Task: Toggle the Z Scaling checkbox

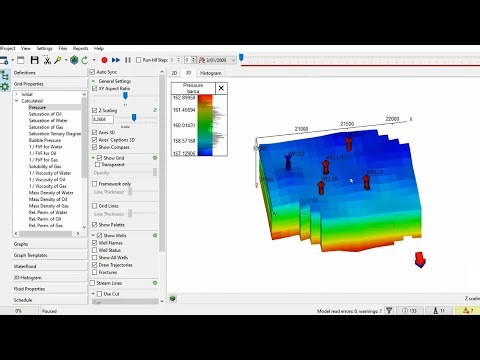Action: 94,110
